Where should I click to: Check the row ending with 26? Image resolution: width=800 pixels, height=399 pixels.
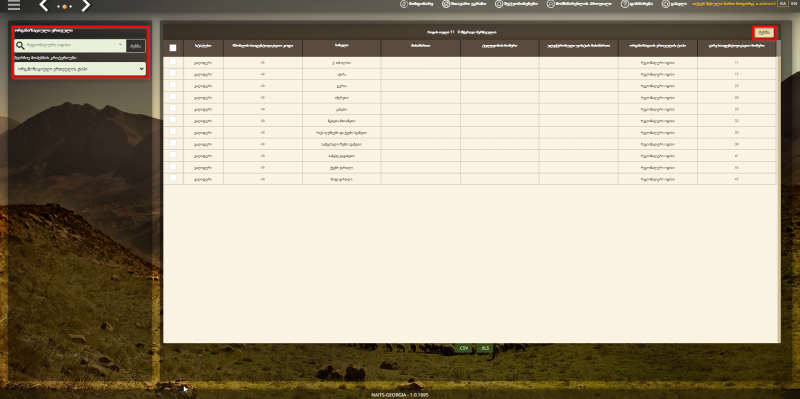[173, 96]
